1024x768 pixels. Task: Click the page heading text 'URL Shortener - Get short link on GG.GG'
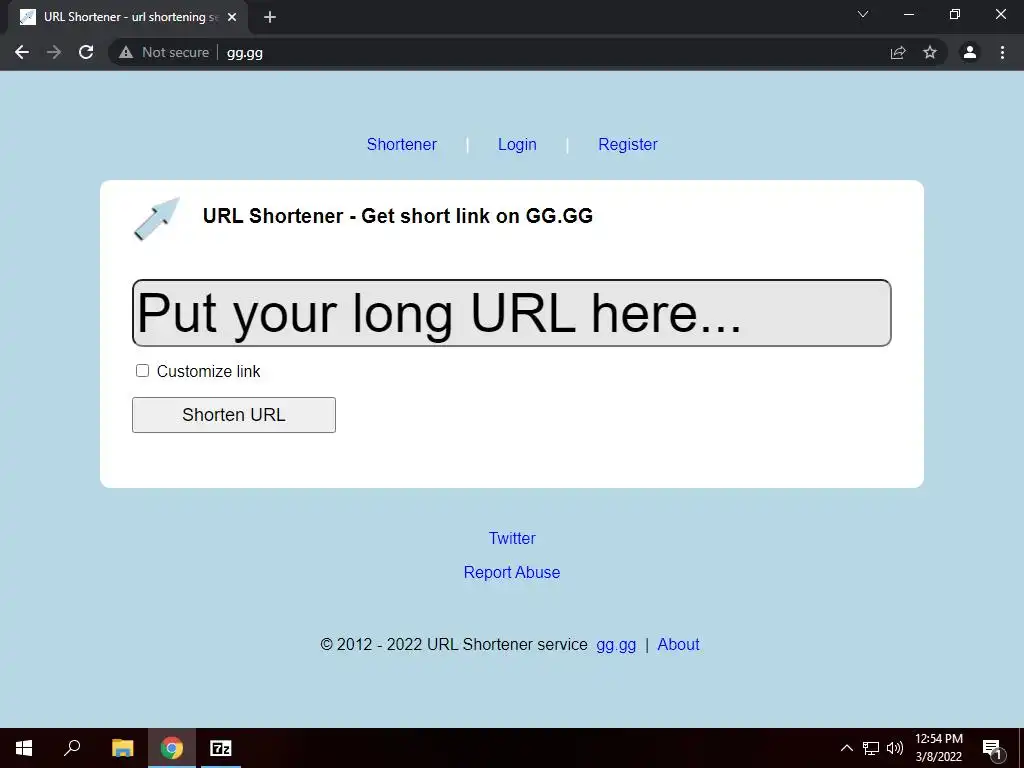(398, 216)
